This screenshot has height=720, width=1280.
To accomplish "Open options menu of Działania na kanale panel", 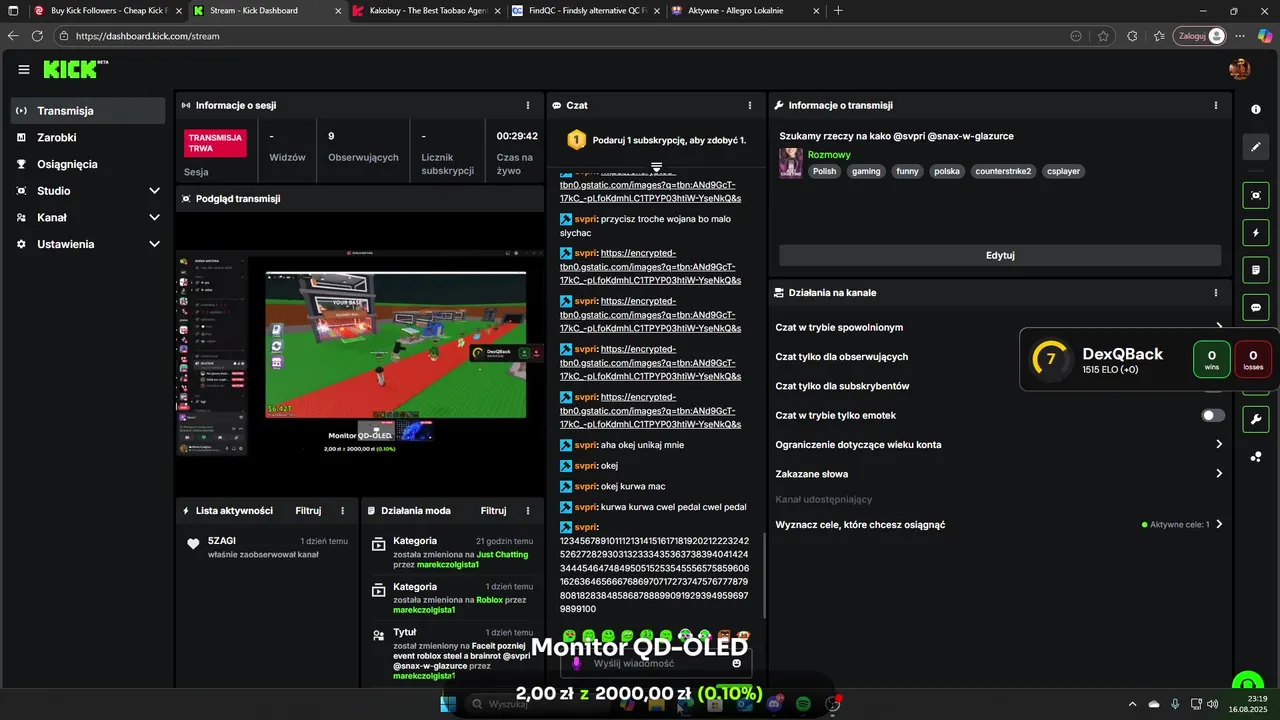I will 1216,293.
